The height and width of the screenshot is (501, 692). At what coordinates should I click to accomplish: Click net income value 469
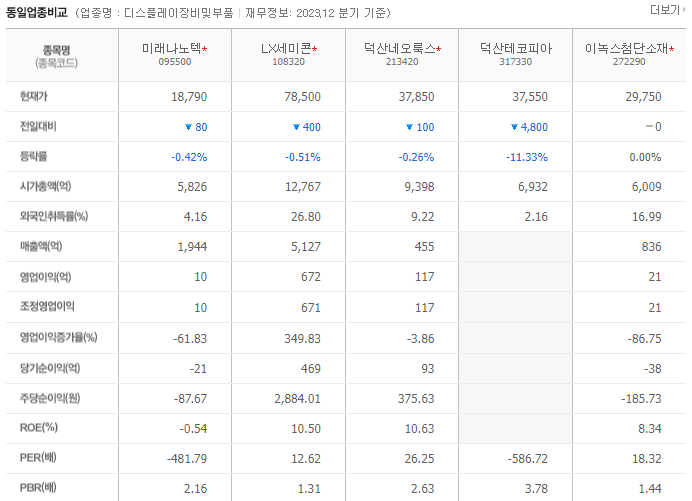[311, 369]
